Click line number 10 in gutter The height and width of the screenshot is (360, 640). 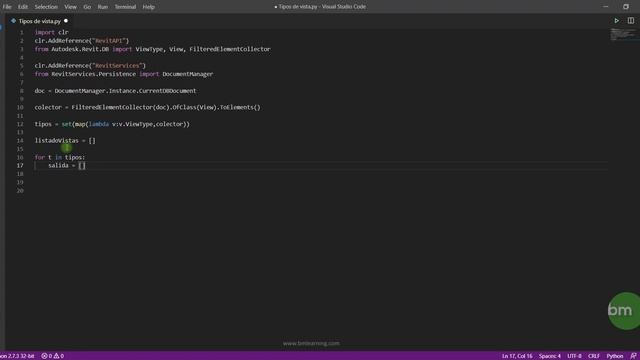coord(20,107)
